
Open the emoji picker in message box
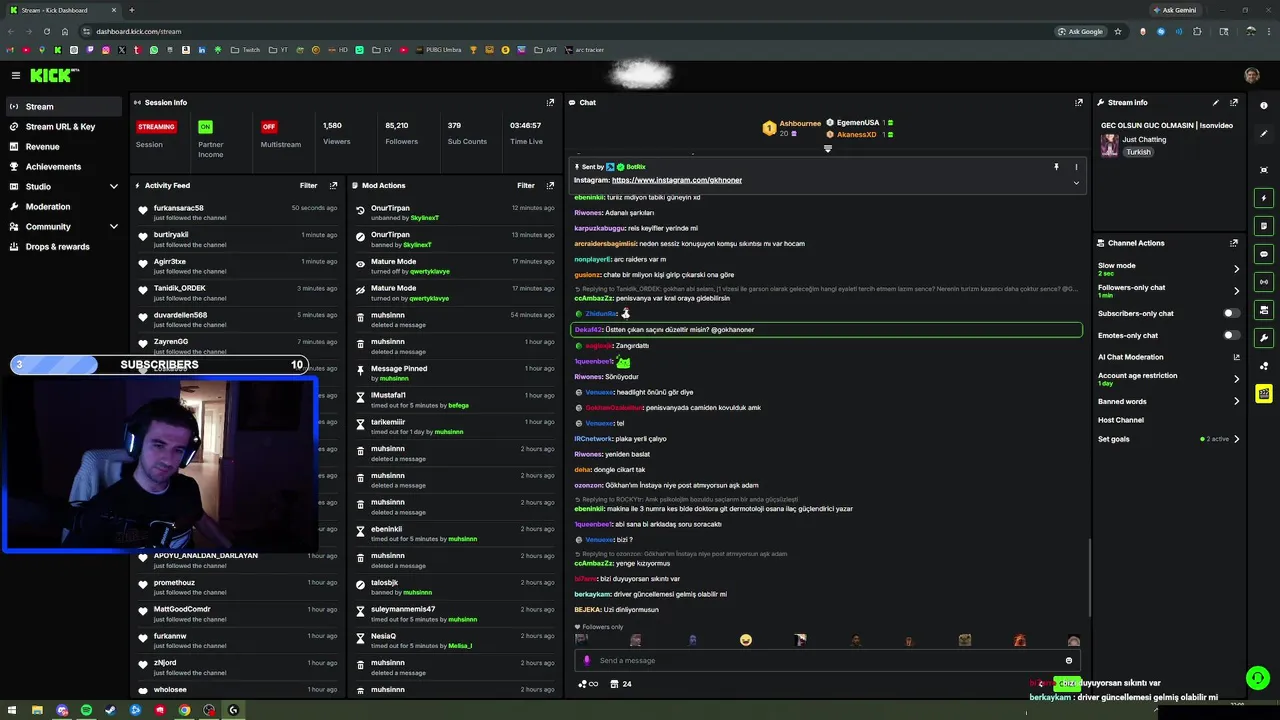coord(1069,660)
